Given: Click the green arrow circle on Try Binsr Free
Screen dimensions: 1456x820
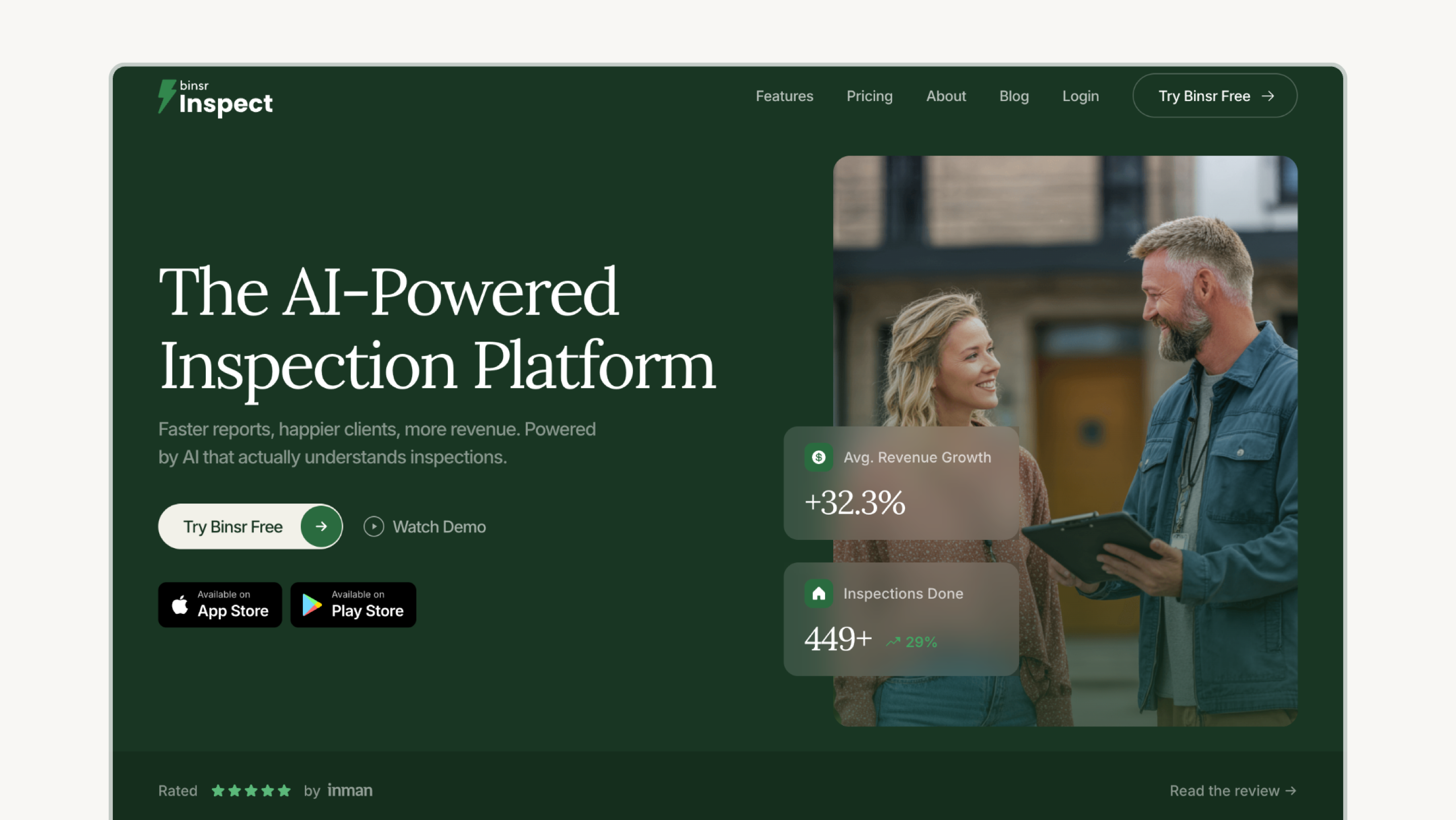Looking at the screenshot, I should tap(321, 526).
